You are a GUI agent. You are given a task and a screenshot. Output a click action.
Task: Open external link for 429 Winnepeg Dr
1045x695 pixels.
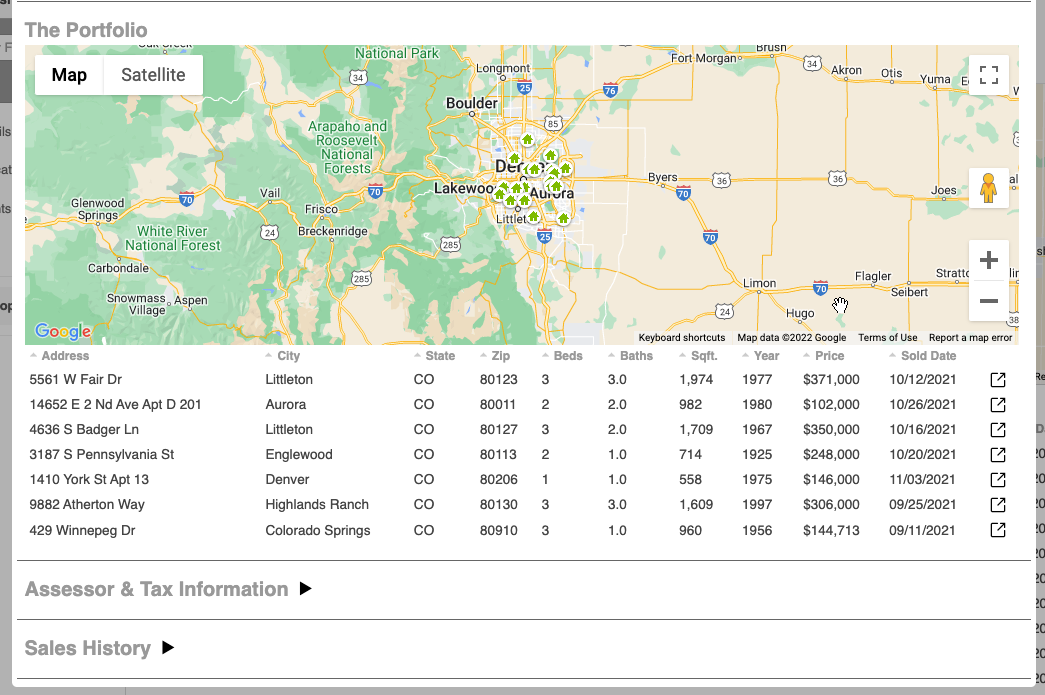point(998,530)
